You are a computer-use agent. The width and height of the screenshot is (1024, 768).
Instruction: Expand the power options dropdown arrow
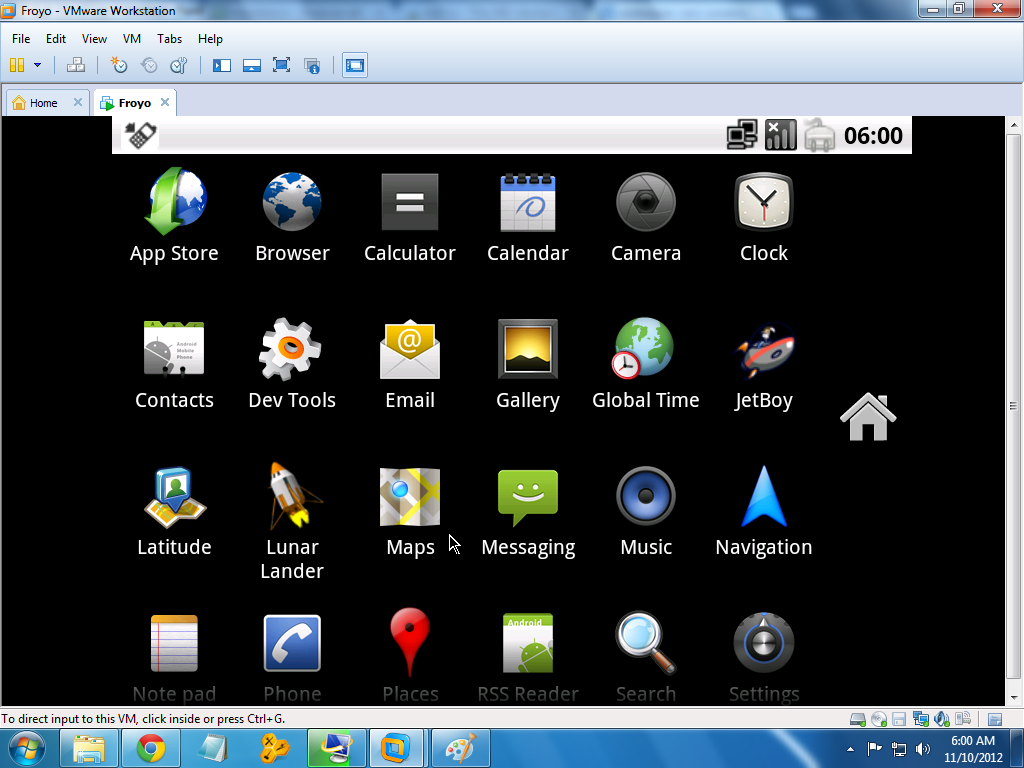(x=37, y=65)
